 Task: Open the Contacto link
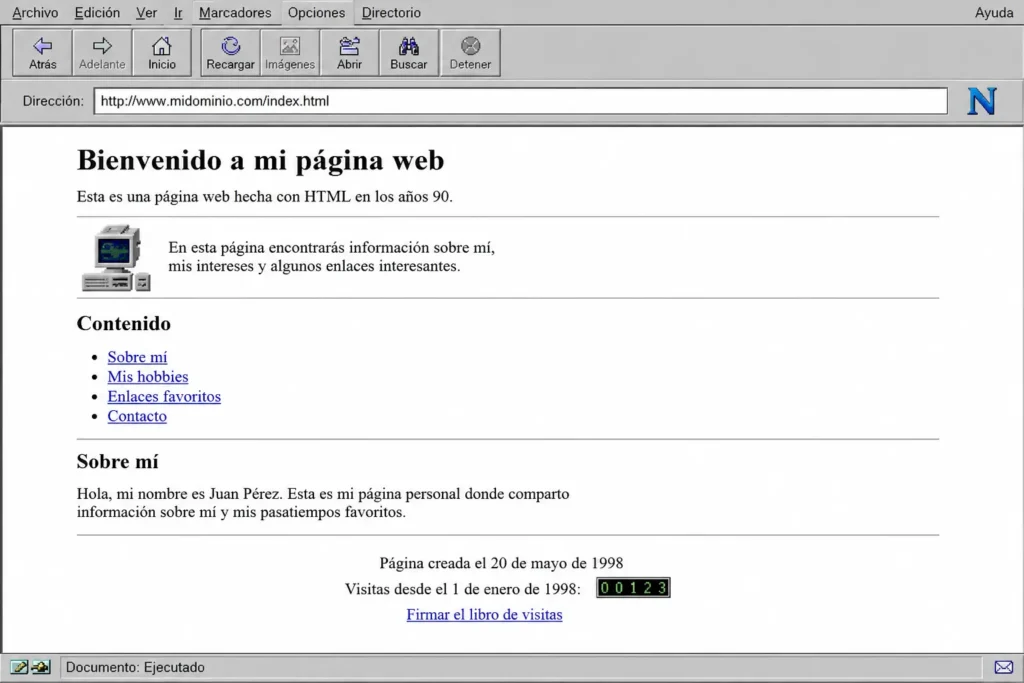(x=137, y=416)
